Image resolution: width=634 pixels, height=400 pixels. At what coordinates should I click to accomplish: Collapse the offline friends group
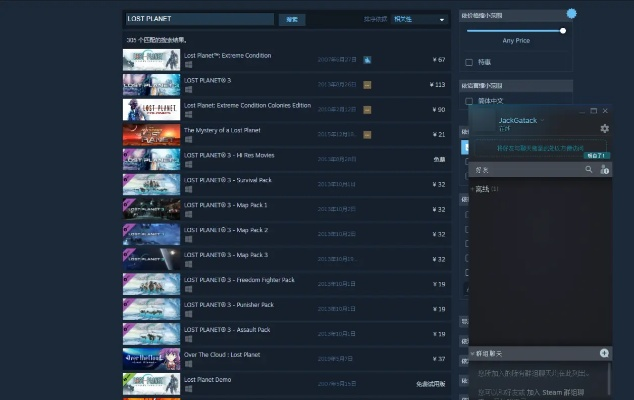pos(473,188)
